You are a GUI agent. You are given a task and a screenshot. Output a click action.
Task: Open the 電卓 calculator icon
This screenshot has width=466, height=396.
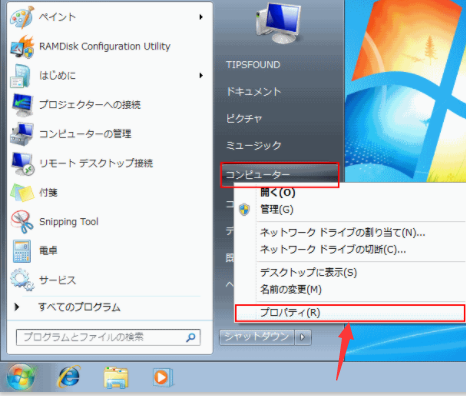click(22, 251)
